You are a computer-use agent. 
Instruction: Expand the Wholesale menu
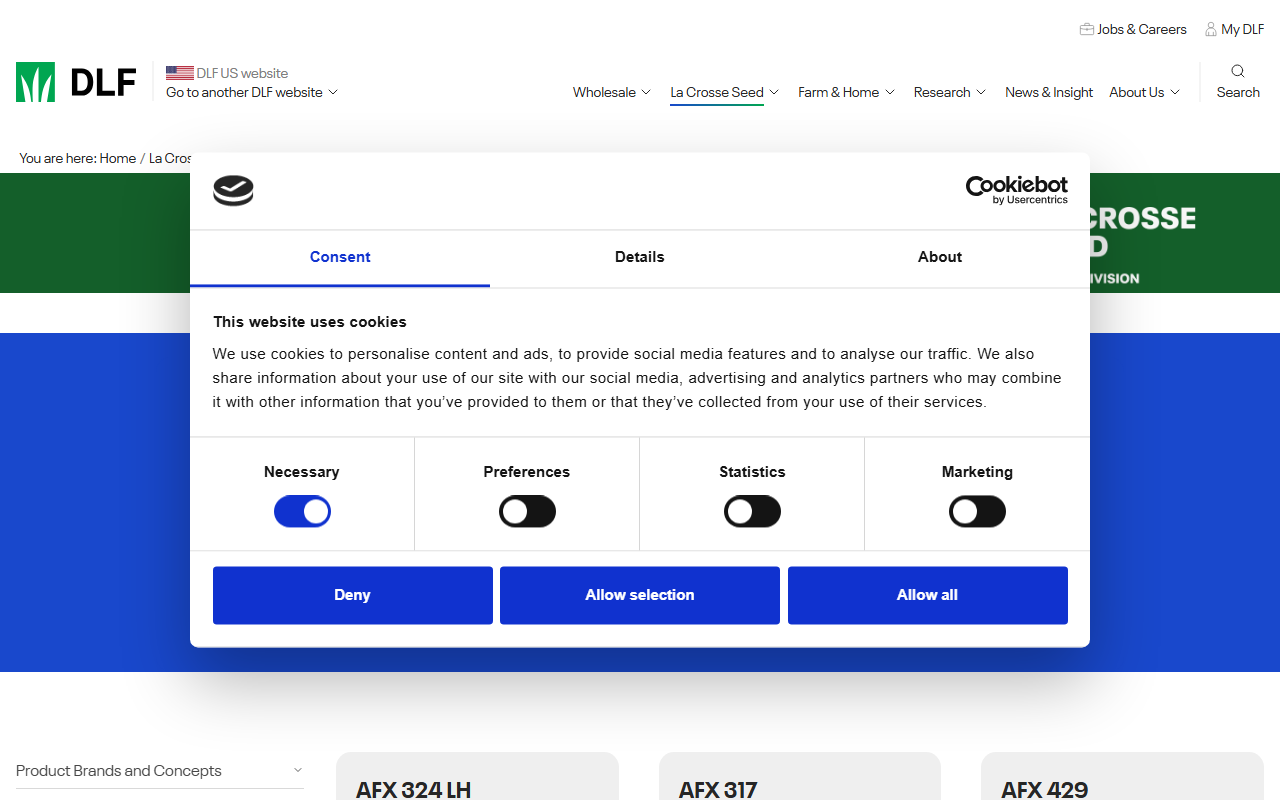[612, 92]
